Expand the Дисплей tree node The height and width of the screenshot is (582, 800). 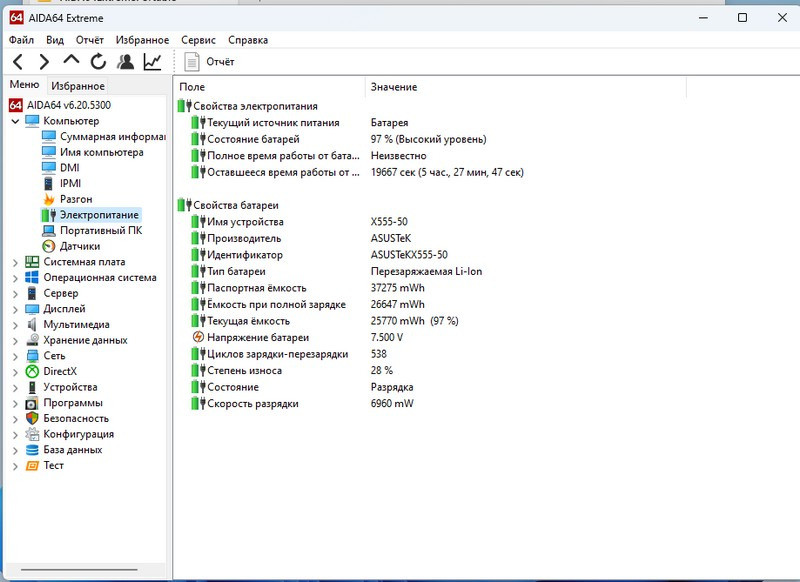(15, 310)
